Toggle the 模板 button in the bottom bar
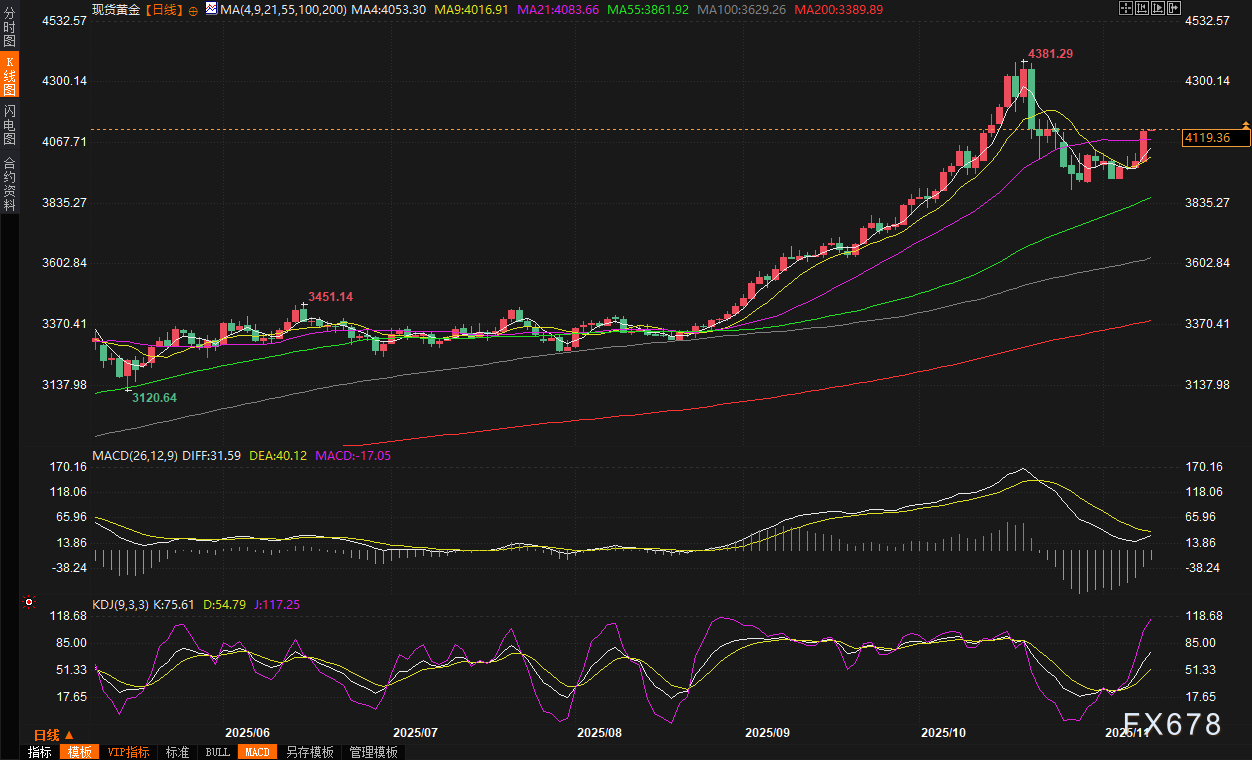Image resolution: width=1252 pixels, height=760 pixels. coord(79,752)
